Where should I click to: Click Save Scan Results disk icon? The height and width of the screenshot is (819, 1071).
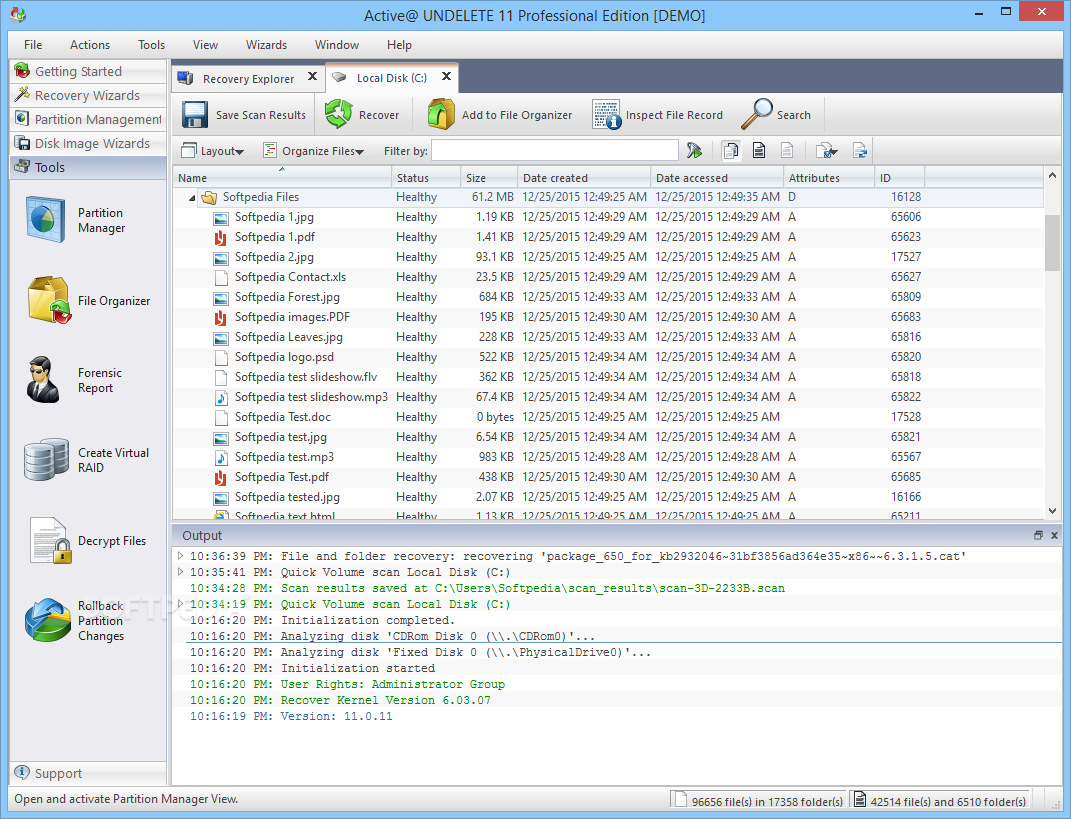[195, 115]
